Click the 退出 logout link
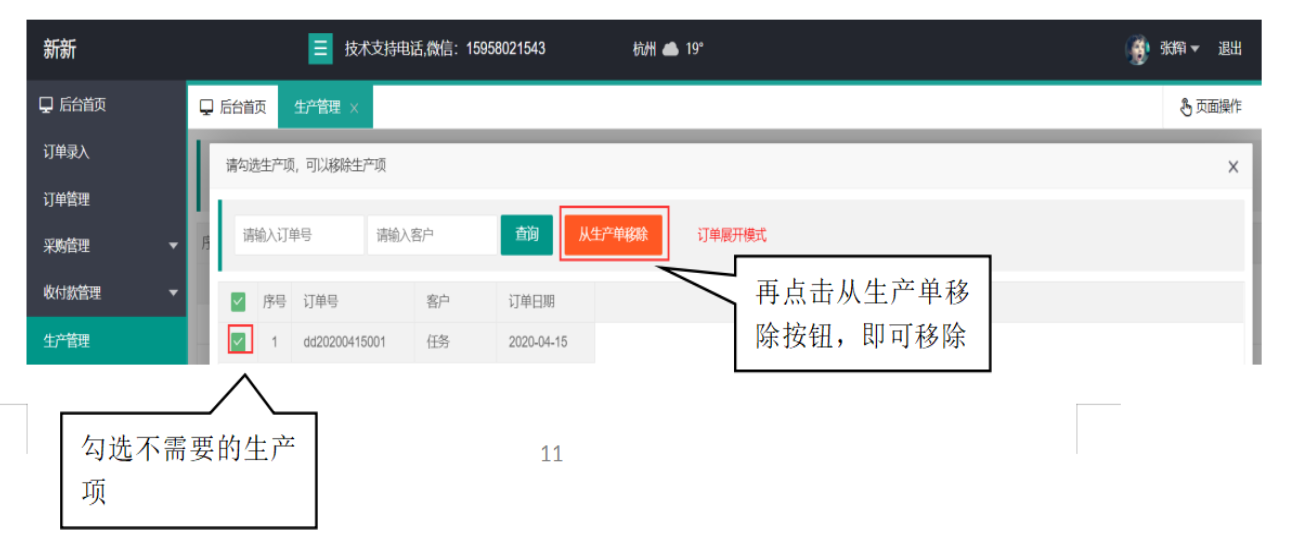 (x=1229, y=49)
